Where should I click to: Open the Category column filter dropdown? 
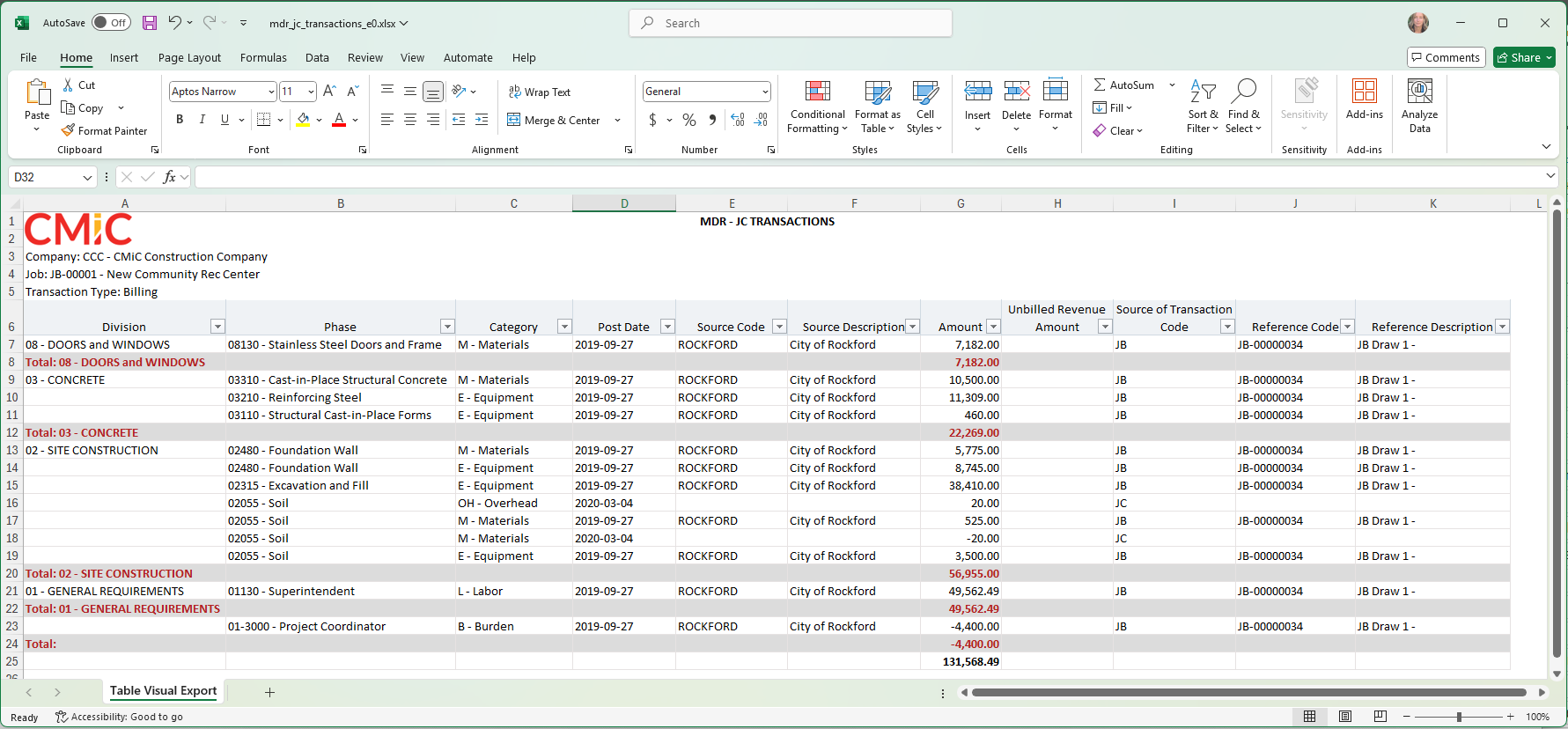(565, 327)
